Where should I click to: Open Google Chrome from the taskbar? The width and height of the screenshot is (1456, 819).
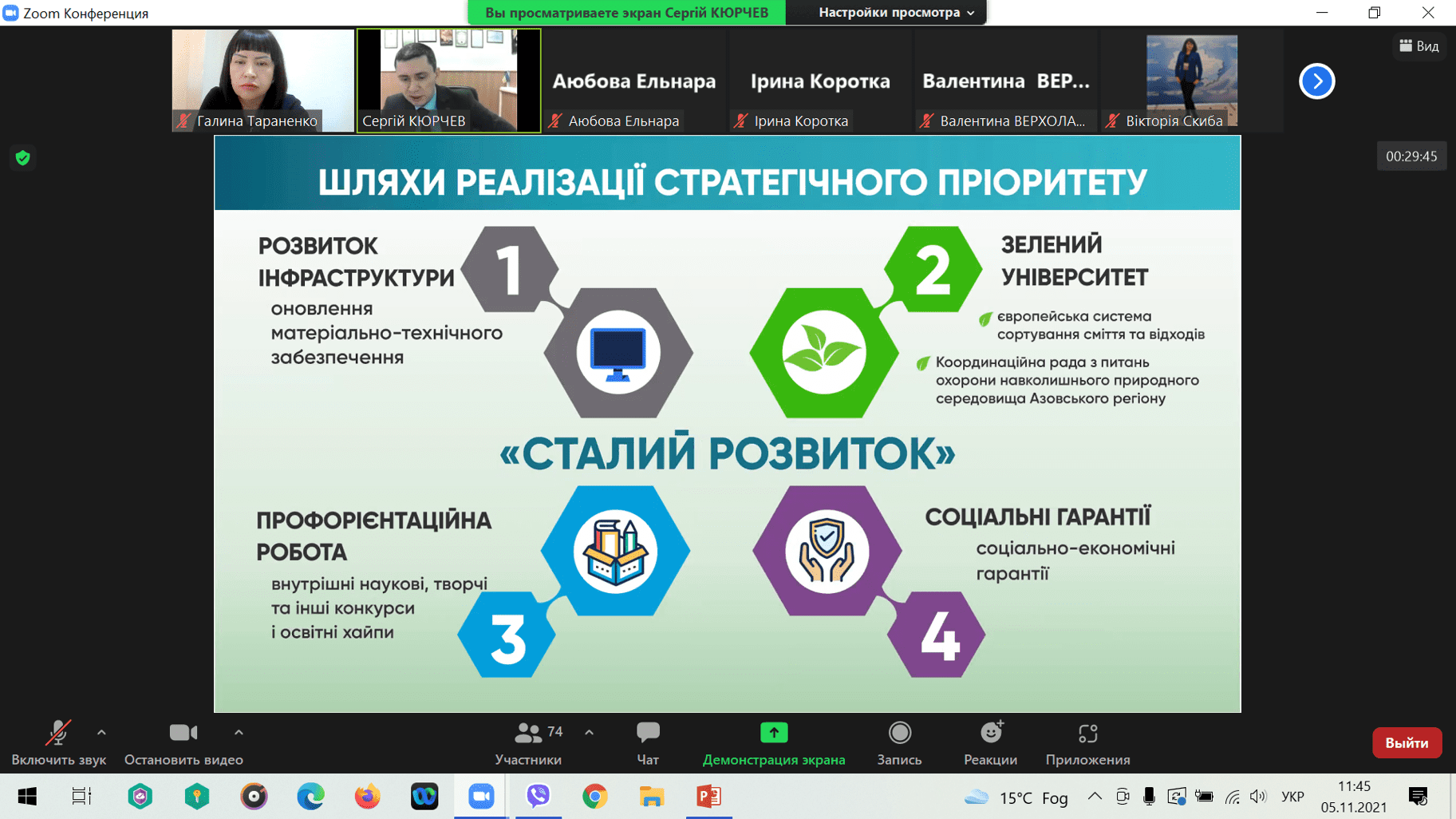click(x=595, y=797)
